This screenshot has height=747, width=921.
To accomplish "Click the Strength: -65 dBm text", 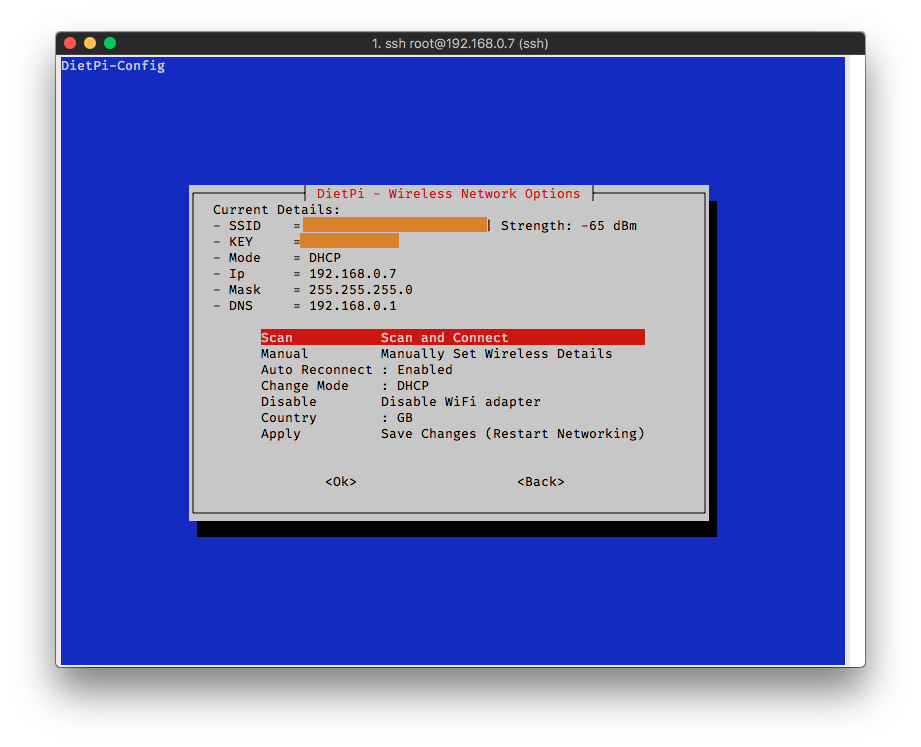I will (x=569, y=226).
